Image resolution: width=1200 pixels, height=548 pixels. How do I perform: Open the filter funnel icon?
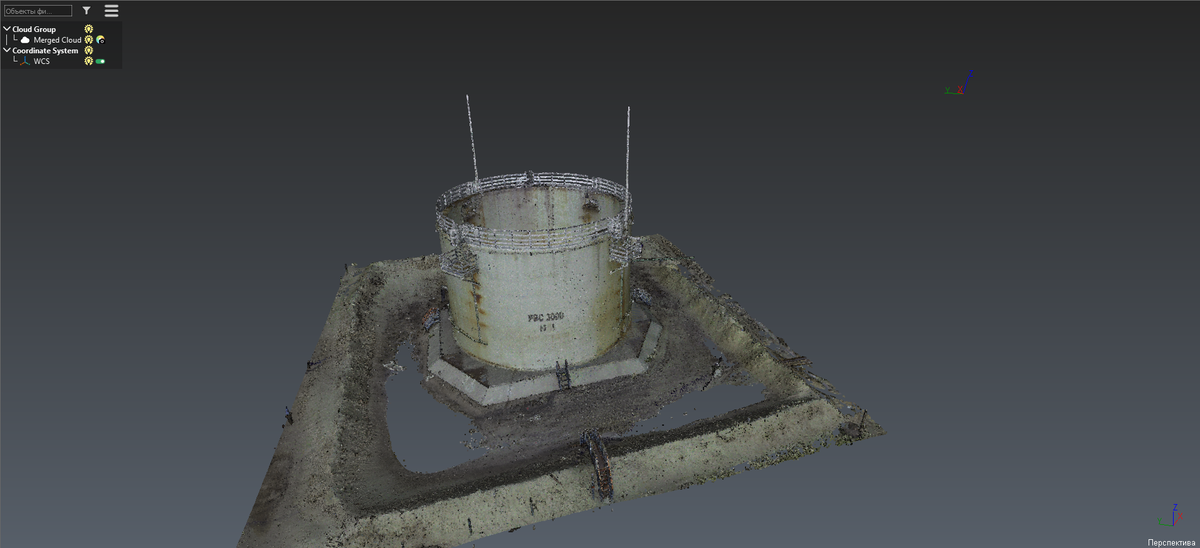click(86, 10)
